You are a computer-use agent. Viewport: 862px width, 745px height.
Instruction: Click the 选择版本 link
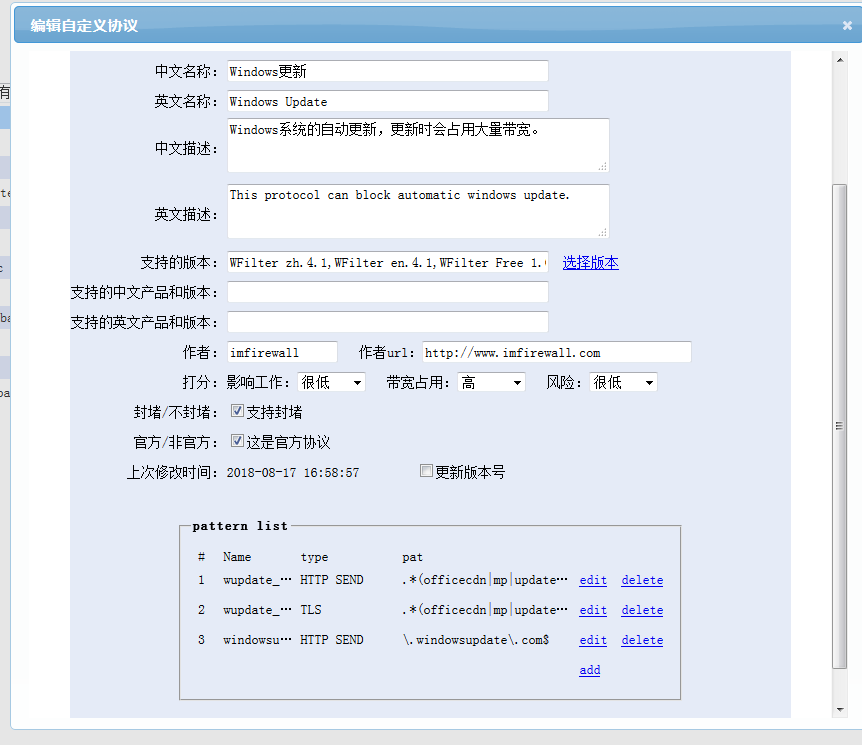[x=590, y=263]
